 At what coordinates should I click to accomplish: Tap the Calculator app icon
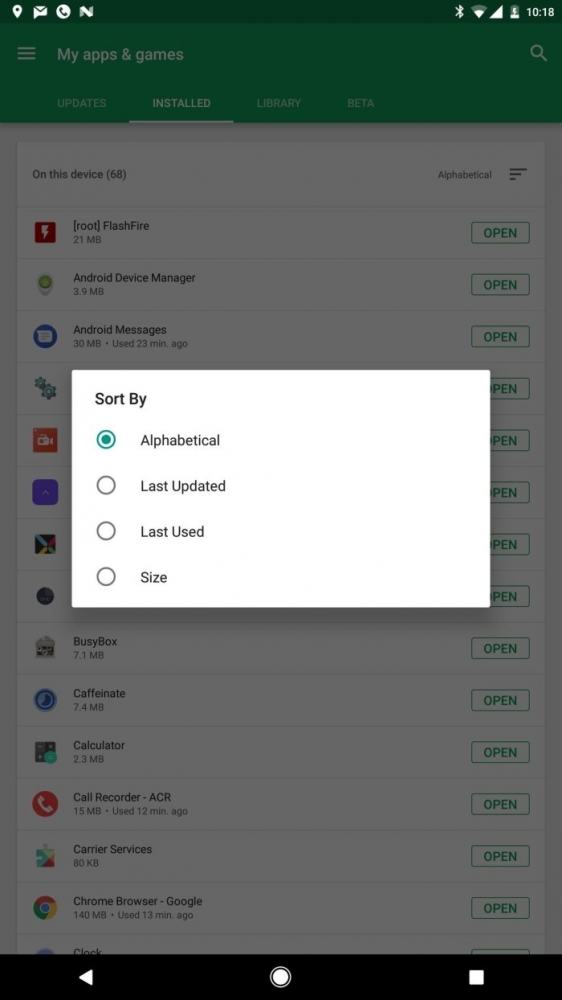(45, 752)
